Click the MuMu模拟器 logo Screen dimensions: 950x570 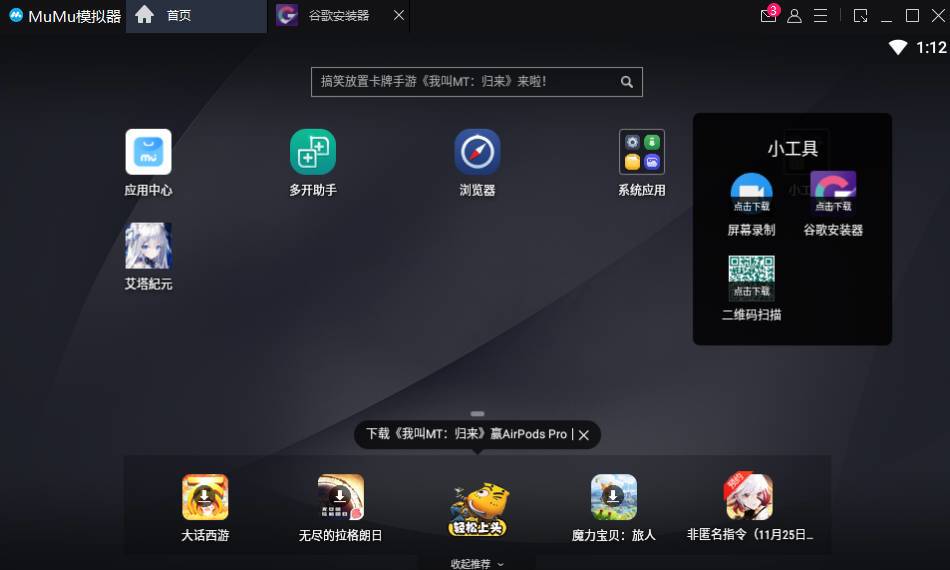tap(16, 15)
